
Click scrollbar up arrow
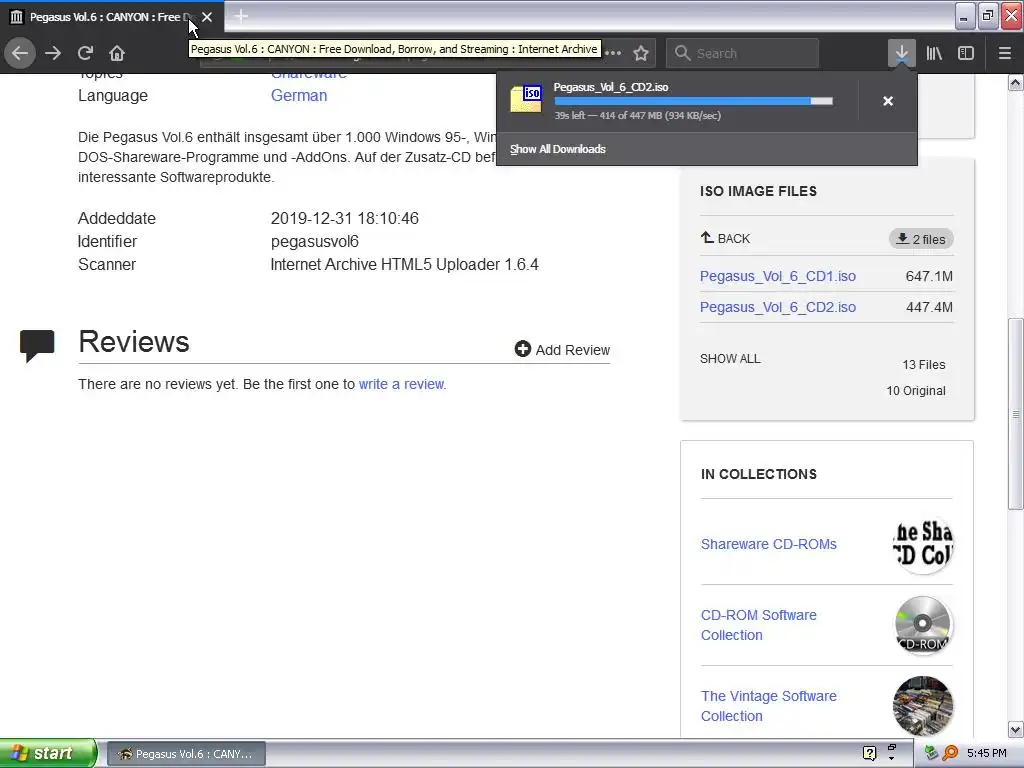(x=1016, y=82)
